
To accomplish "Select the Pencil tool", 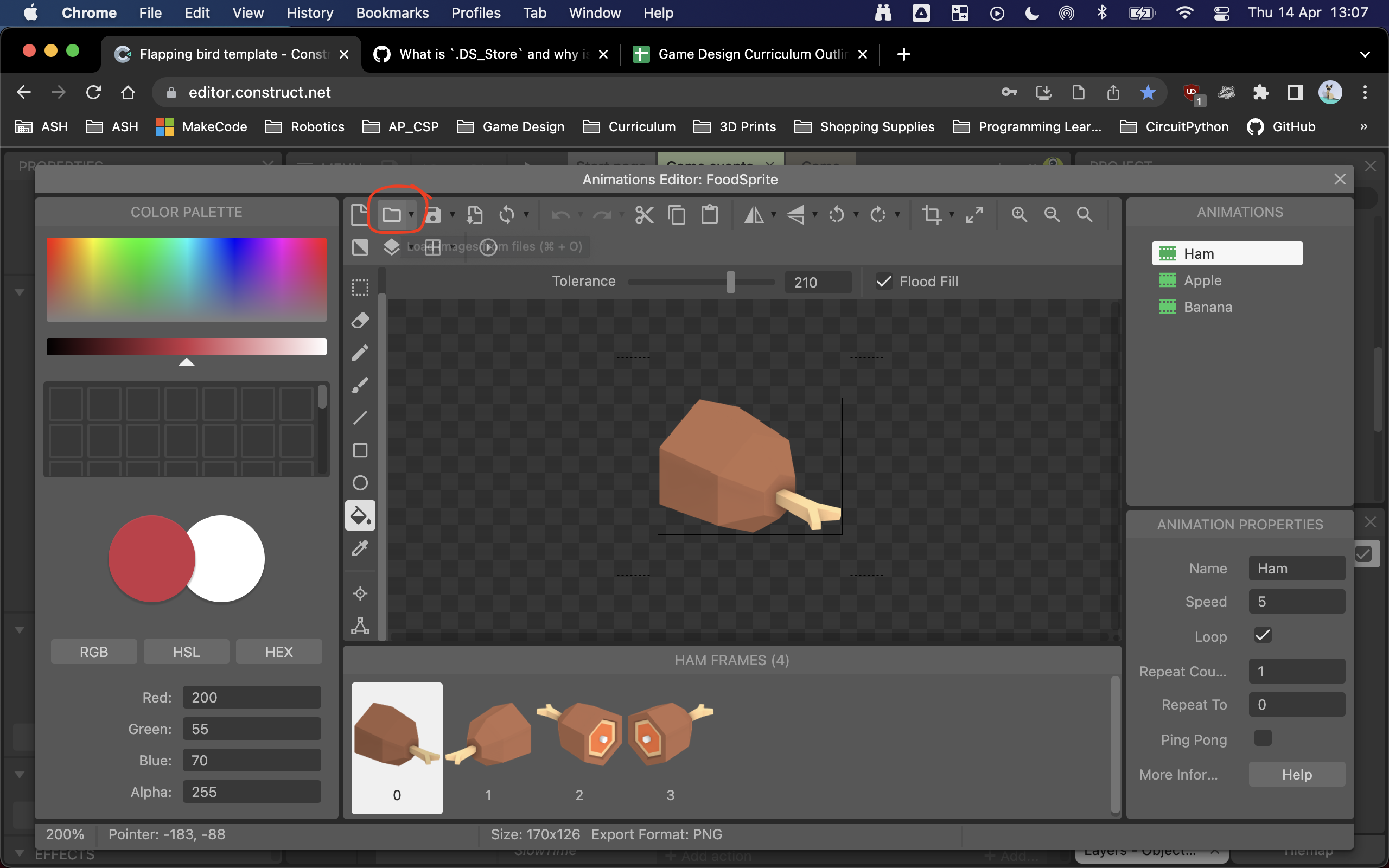I will coord(360,353).
